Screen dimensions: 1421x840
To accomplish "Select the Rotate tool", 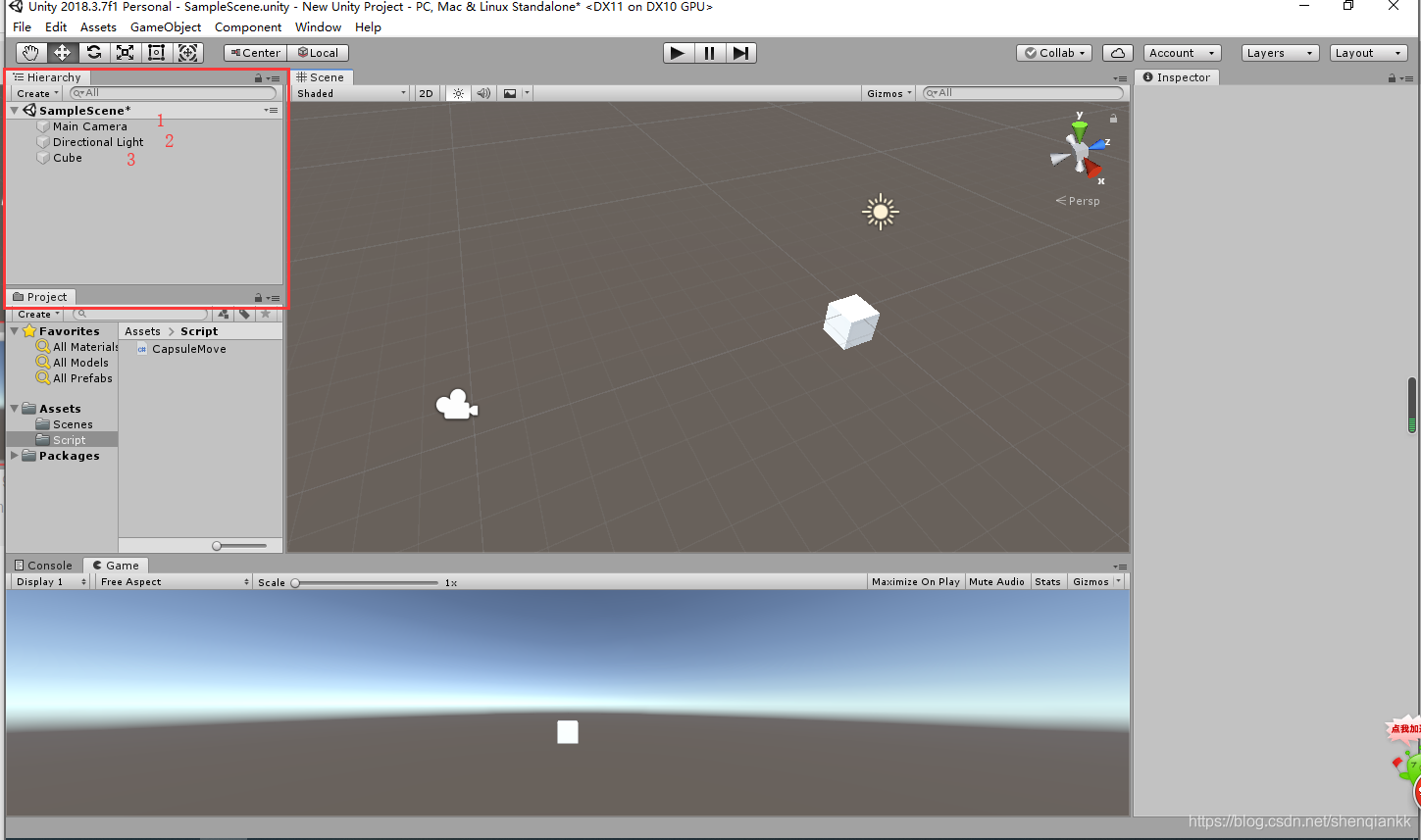I will tap(93, 53).
